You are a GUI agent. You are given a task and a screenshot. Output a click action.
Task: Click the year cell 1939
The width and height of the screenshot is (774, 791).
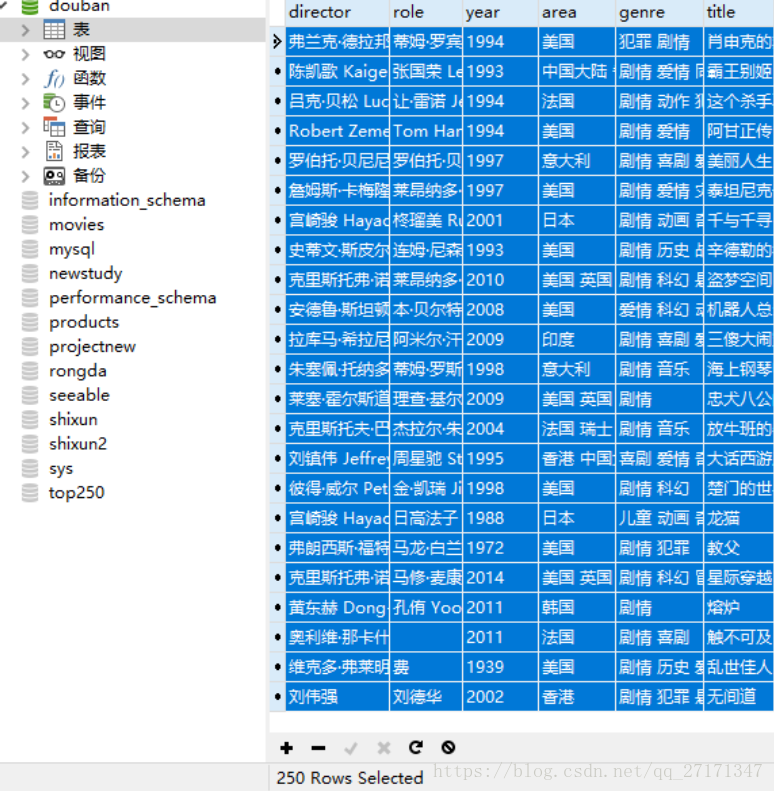(500, 667)
